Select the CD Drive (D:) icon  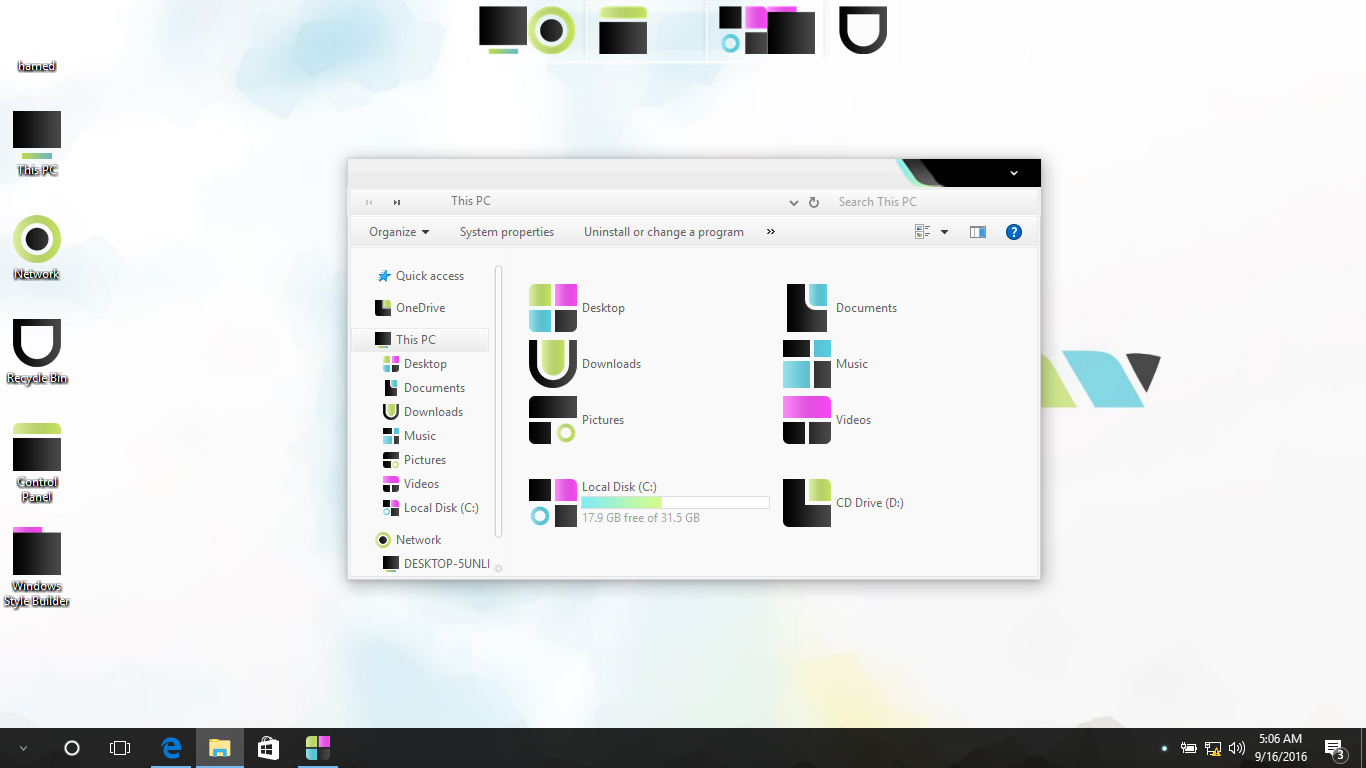click(807, 503)
